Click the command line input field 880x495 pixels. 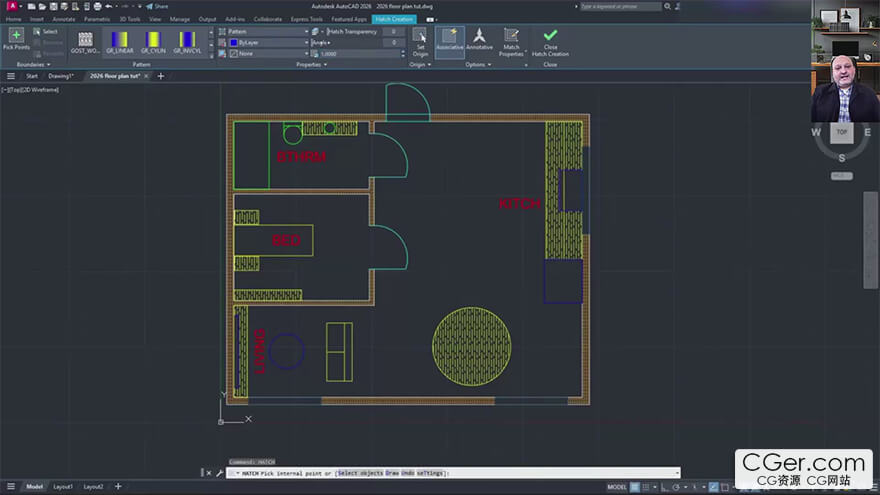point(453,473)
